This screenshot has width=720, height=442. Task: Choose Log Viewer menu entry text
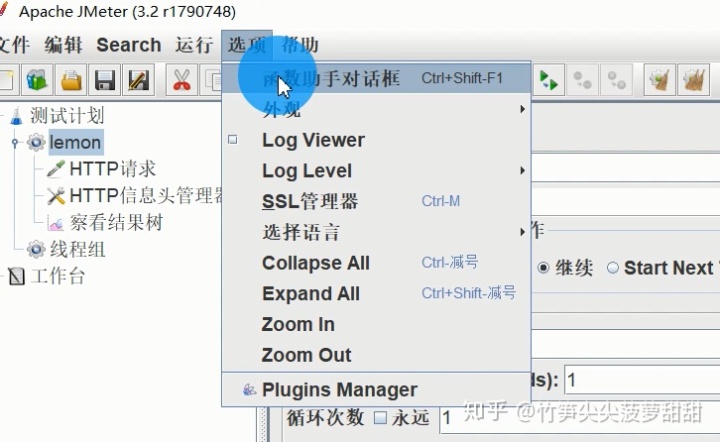313,140
